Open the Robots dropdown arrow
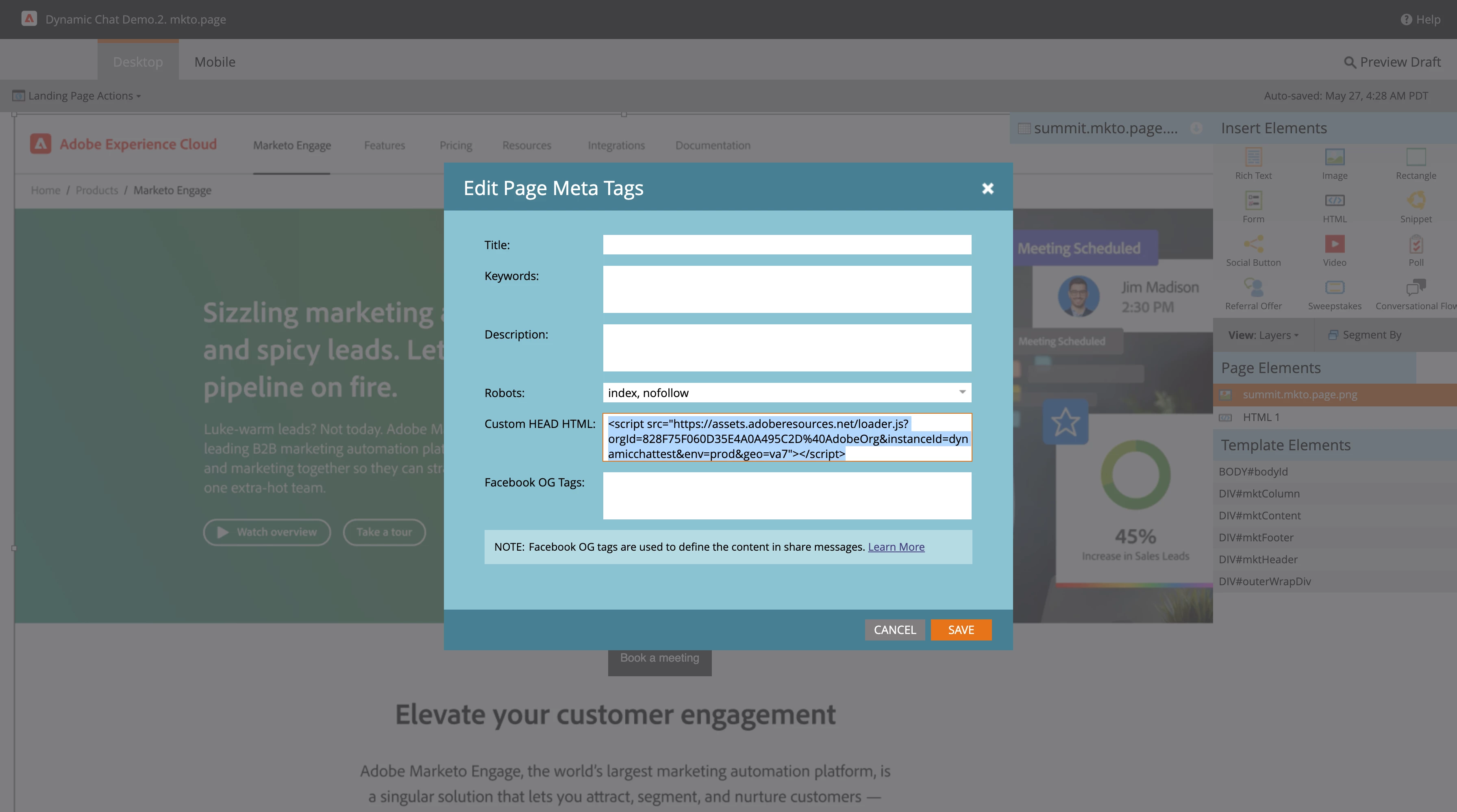The width and height of the screenshot is (1457, 812). coord(961,393)
